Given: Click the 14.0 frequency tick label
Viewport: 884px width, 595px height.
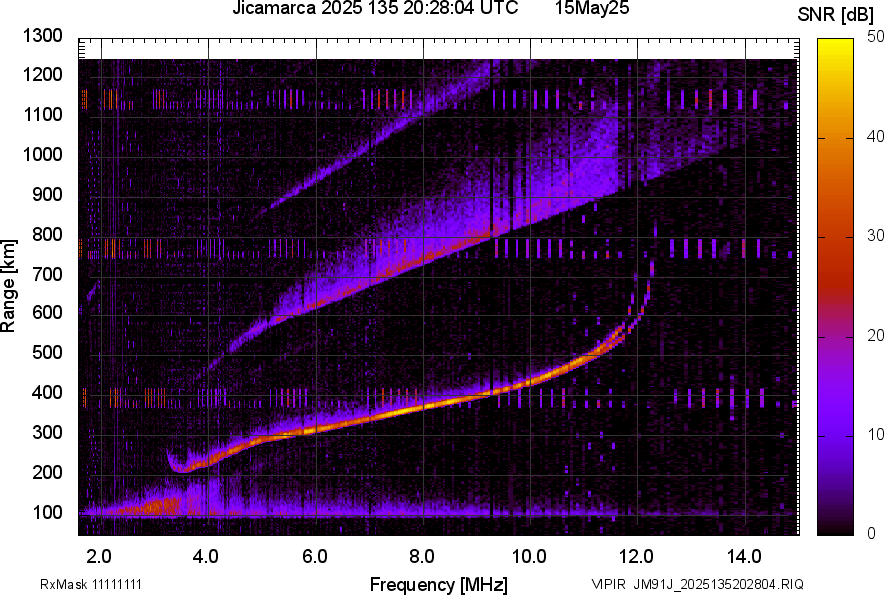Looking at the screenshot, I should tap(744, 557).
